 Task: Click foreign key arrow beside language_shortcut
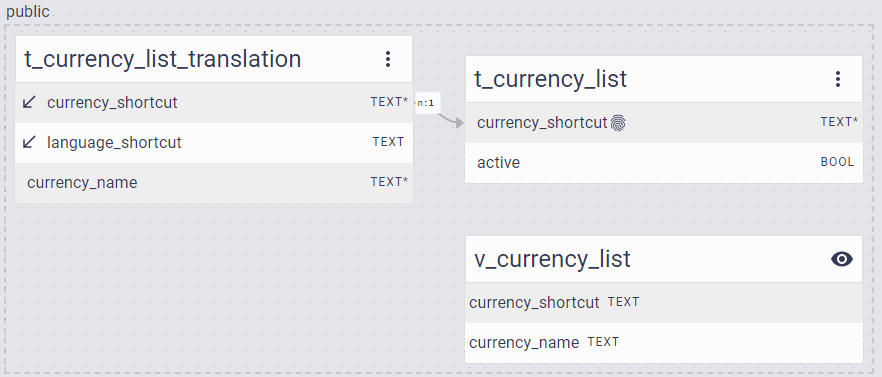tap(29, 142)
